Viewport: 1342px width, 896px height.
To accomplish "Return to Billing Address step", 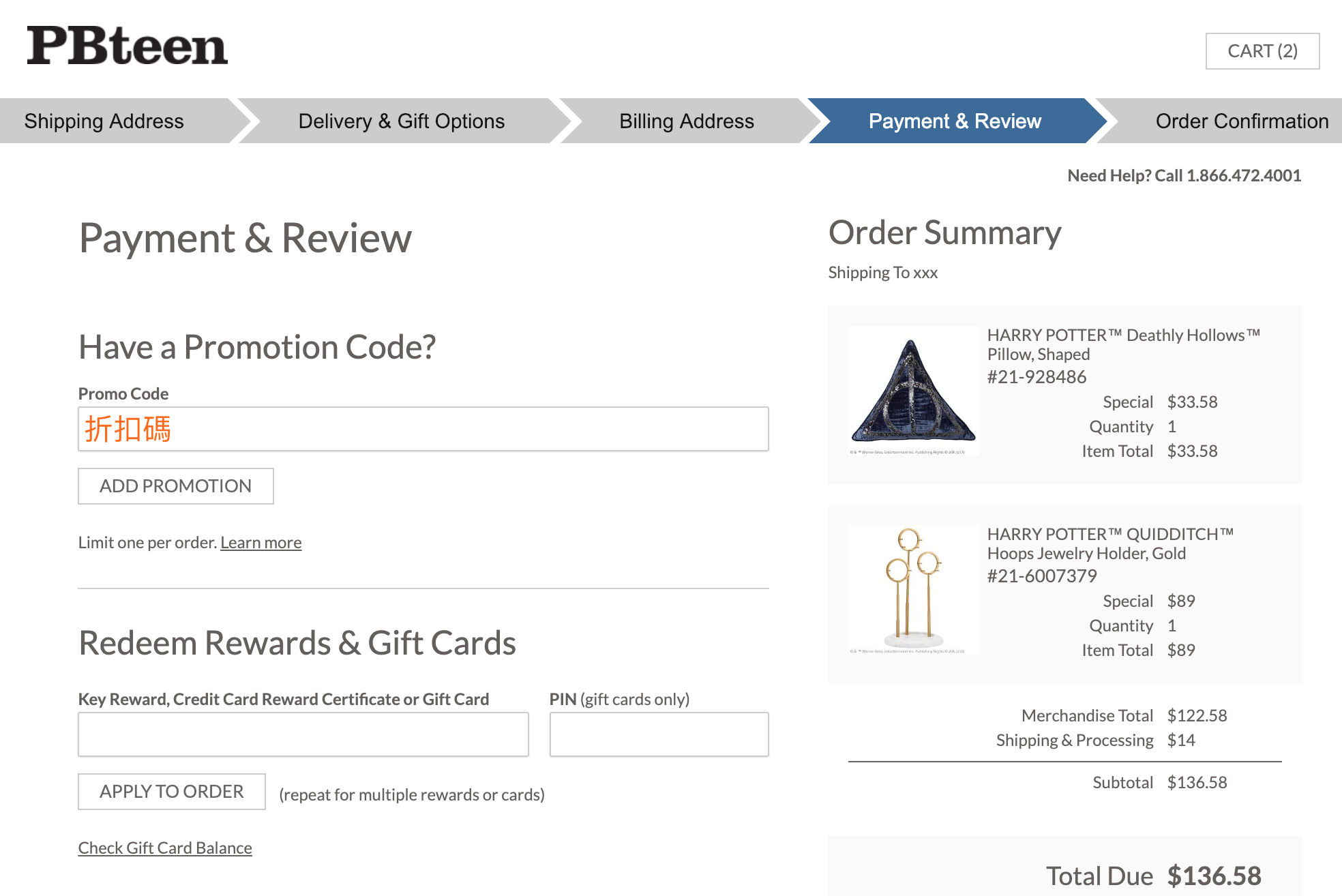I will click(686, 121).
